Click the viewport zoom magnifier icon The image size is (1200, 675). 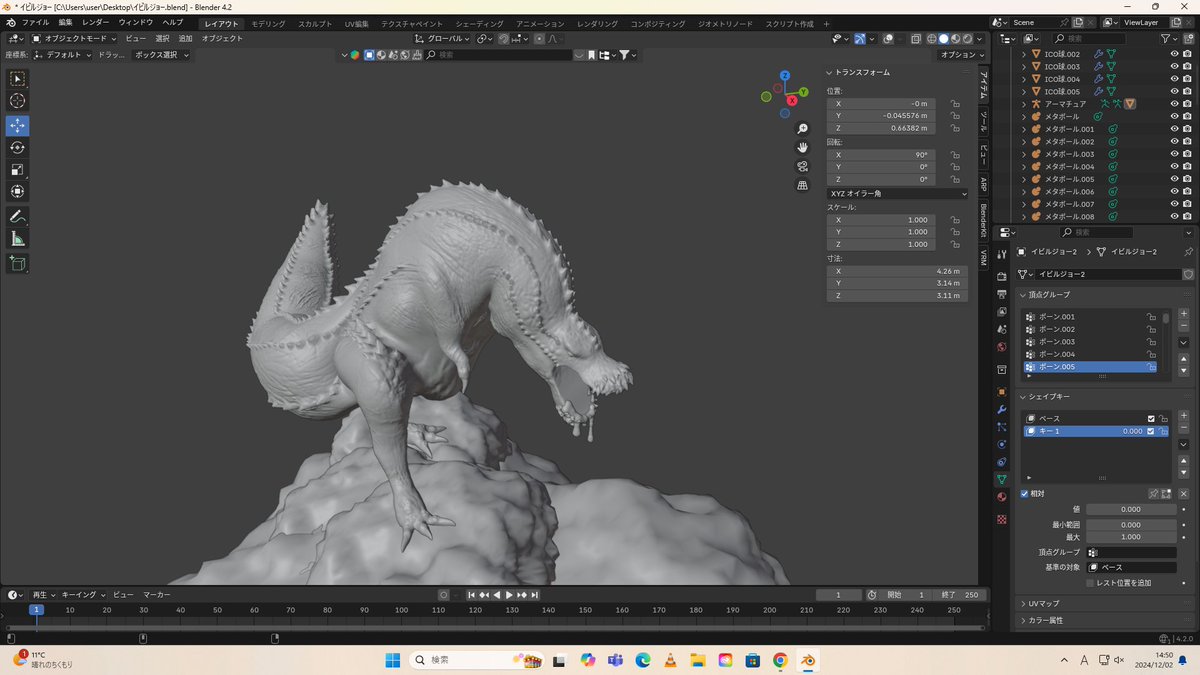[802, 129]
